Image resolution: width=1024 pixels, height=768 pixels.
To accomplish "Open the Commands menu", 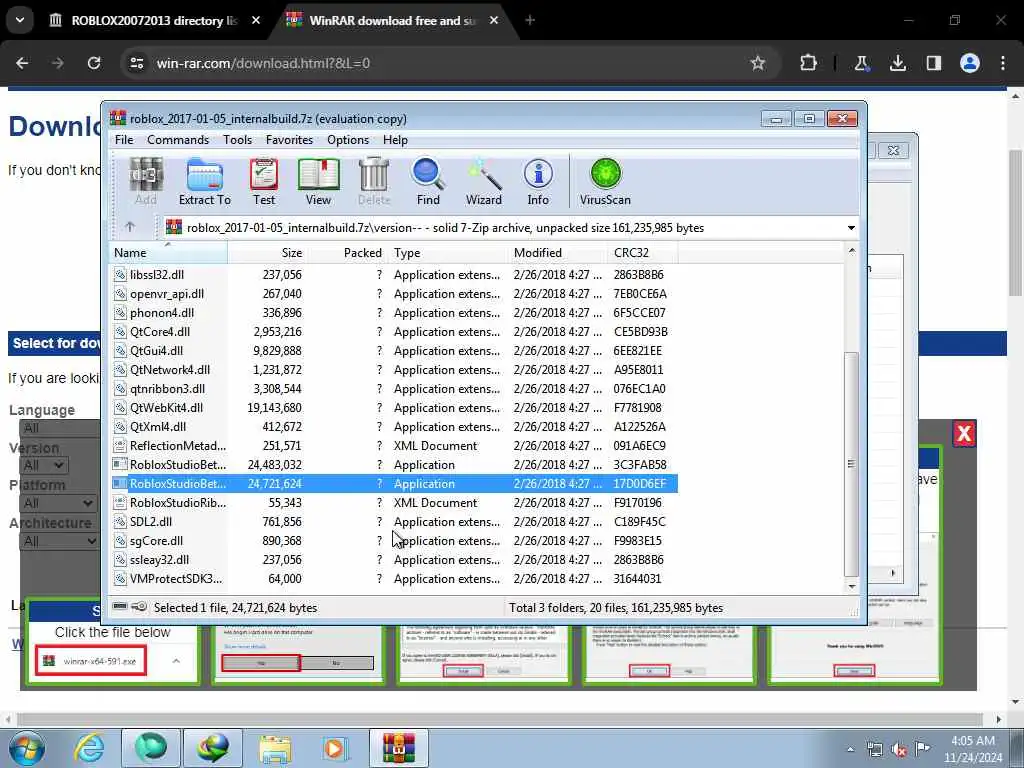I will click(178, 140).
